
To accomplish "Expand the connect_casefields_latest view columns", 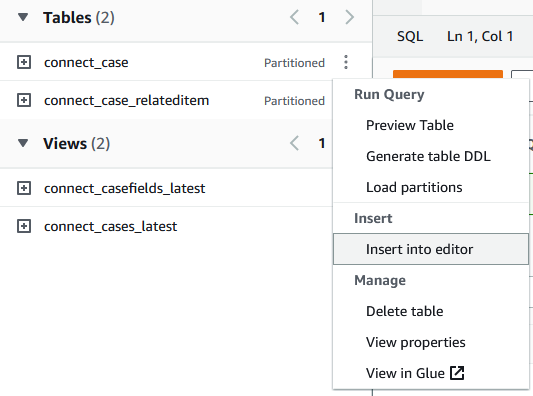I will [24, 188].
